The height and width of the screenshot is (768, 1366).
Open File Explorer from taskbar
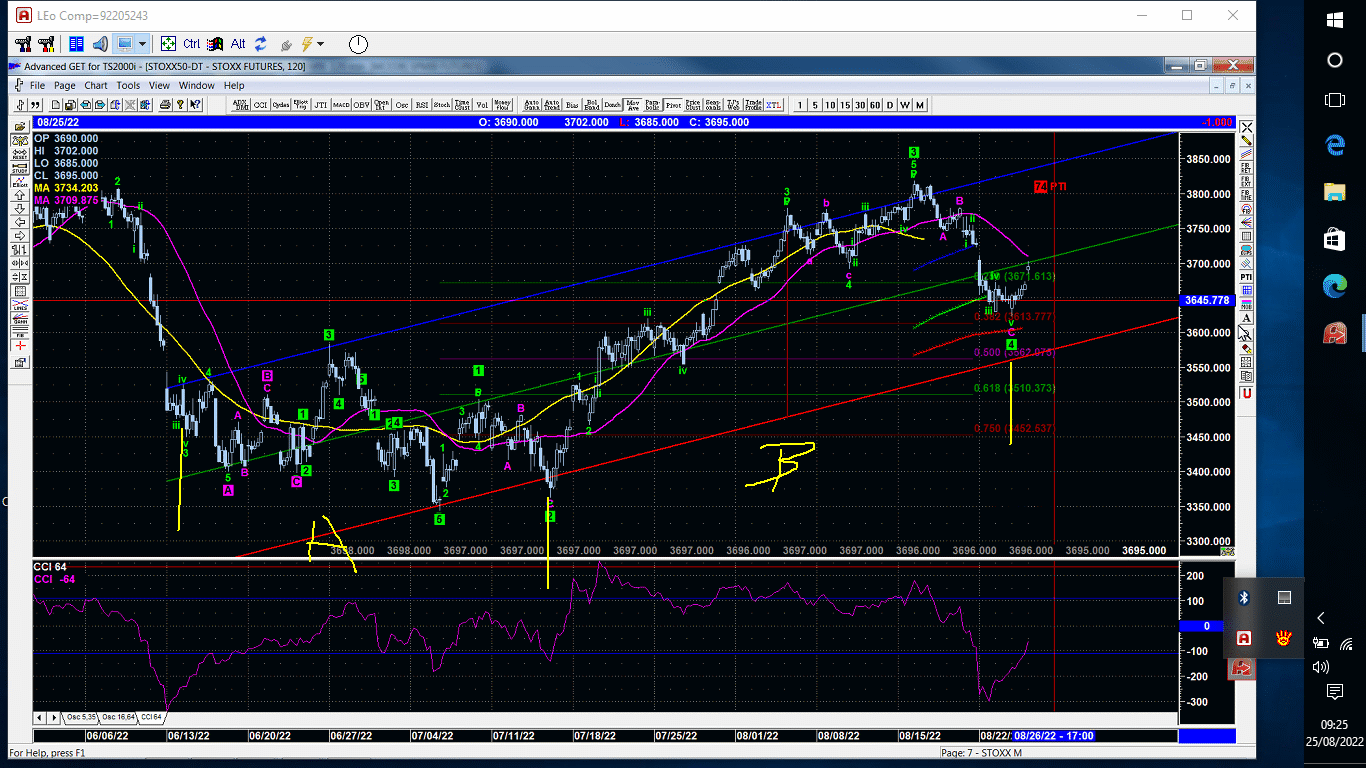pyautogui.click(x=1335, y=192)
